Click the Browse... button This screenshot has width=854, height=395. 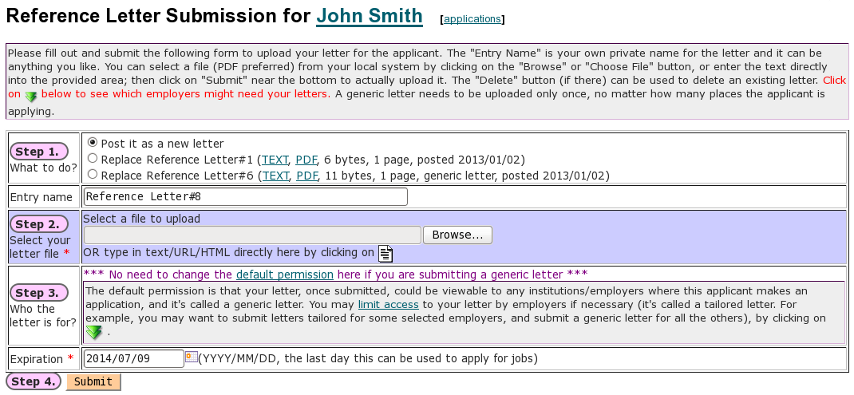pyautogui.click(x=458, y=235)
